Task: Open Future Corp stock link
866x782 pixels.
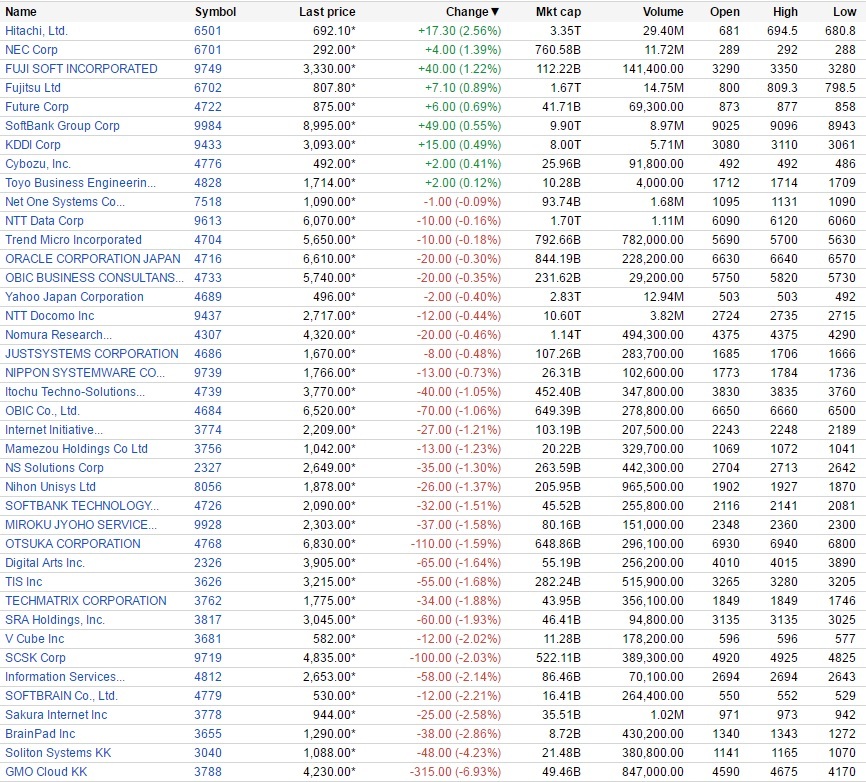Action: (37, 107)
